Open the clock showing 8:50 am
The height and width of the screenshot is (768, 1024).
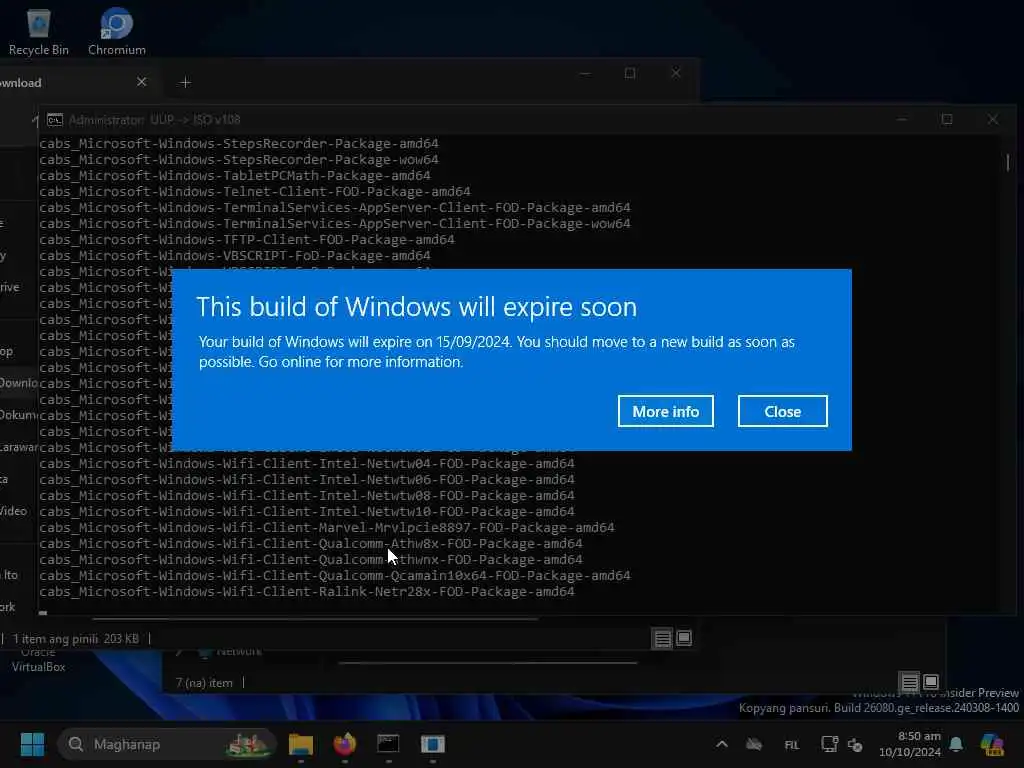click(909, 744)
